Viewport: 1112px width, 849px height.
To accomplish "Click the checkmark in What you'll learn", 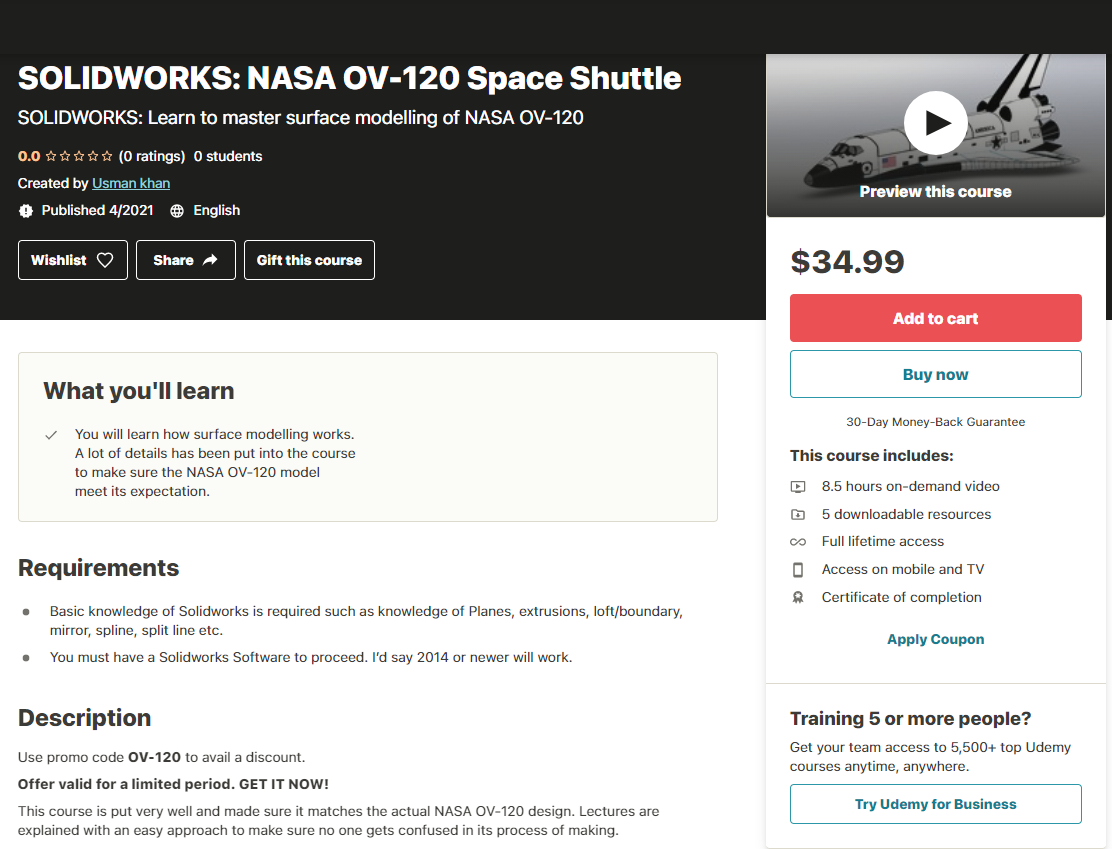I will 51,435.
